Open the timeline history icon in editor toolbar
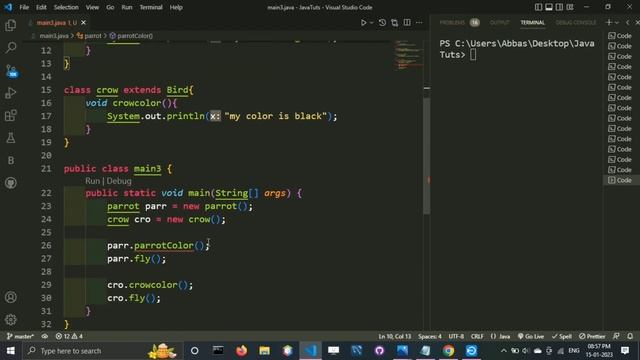Viewport: 640px width, 360px height. click(382, 23)
